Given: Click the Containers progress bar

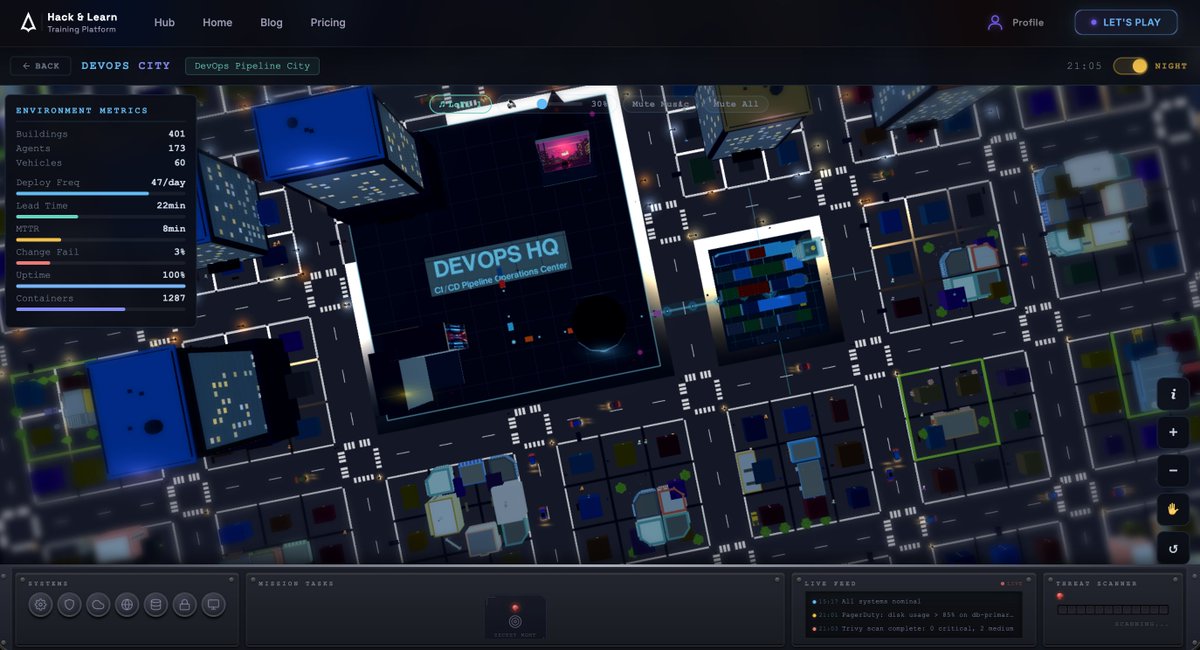Looking at the screenshot, I should (x=100, y=310).
